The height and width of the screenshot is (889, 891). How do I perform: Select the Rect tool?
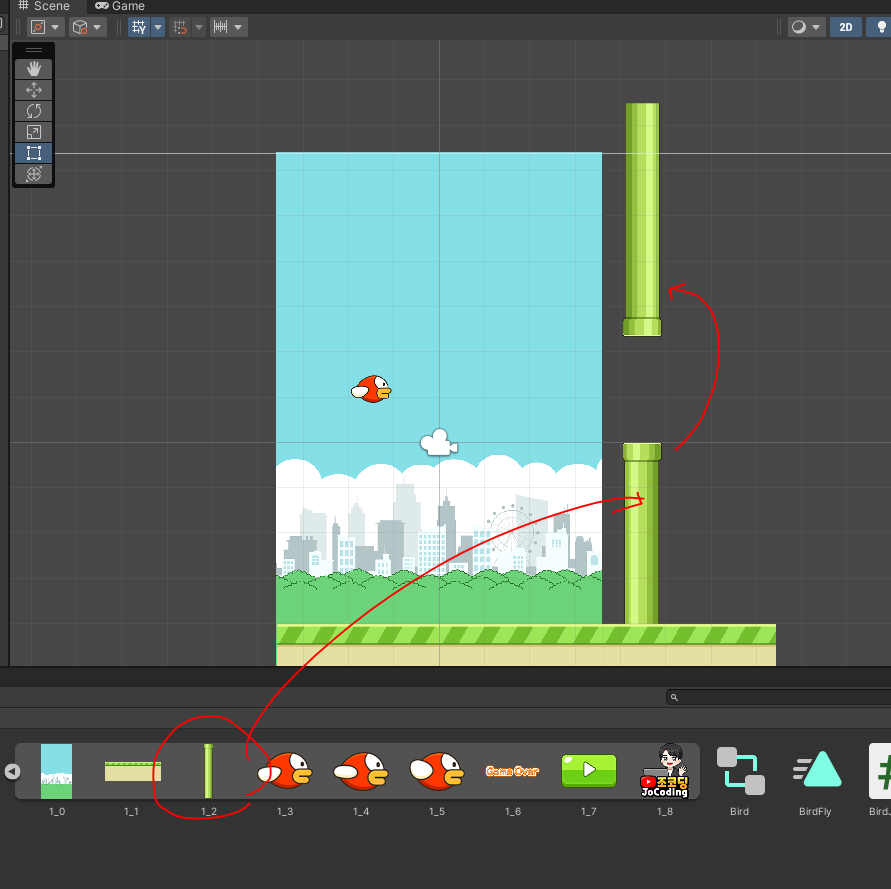click(x=34, y=153)
